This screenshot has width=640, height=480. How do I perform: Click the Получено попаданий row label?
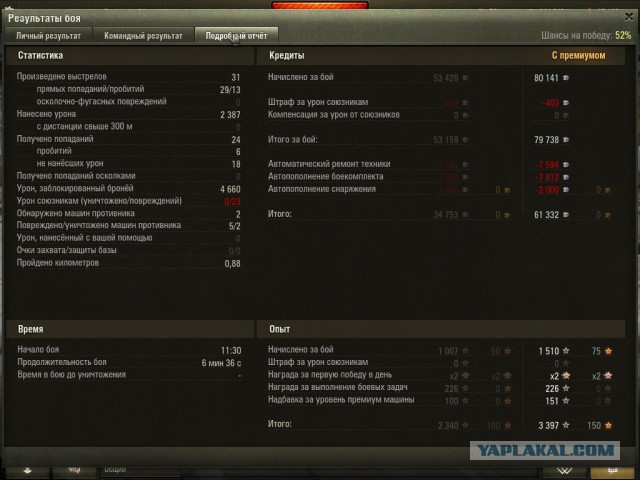point(55,139)
